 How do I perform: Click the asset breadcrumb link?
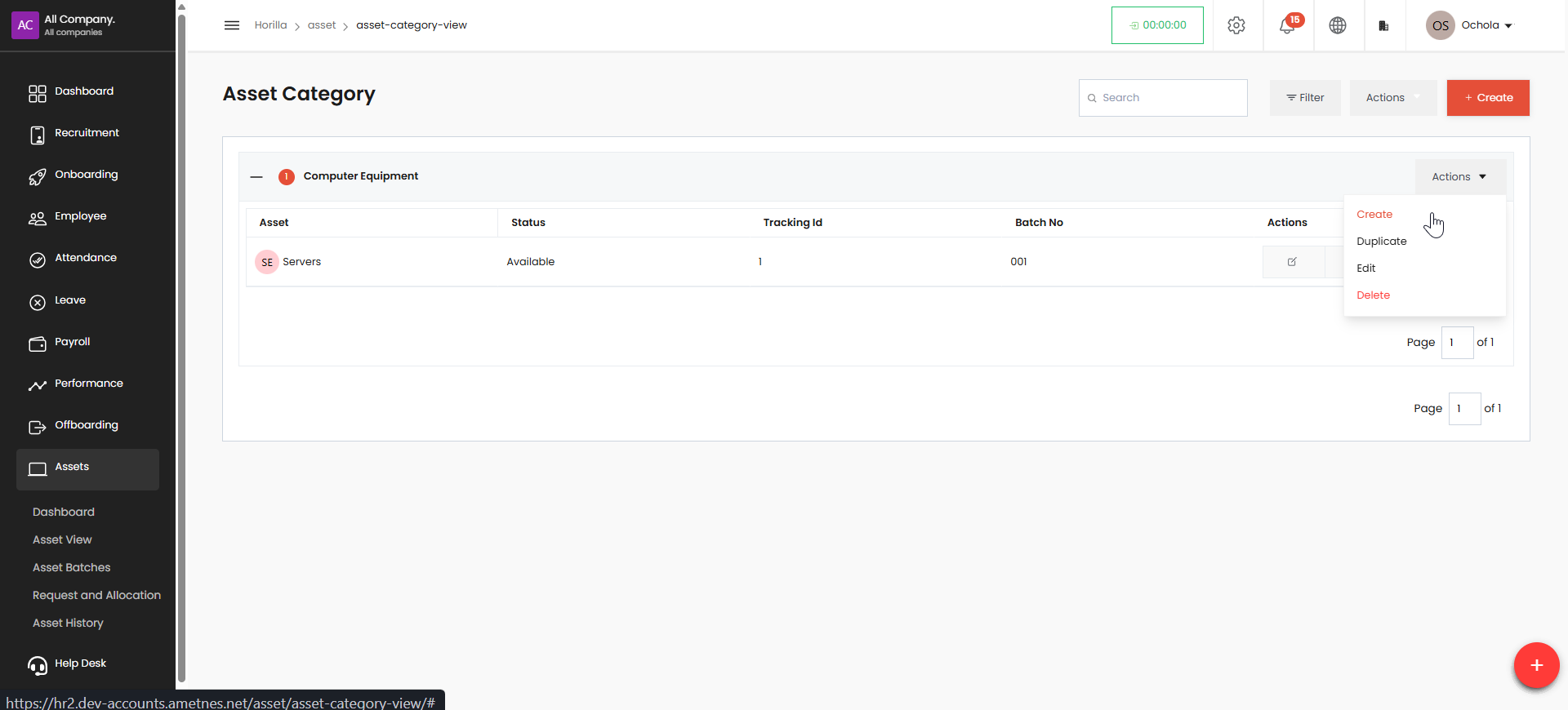(x=322, y=25)
